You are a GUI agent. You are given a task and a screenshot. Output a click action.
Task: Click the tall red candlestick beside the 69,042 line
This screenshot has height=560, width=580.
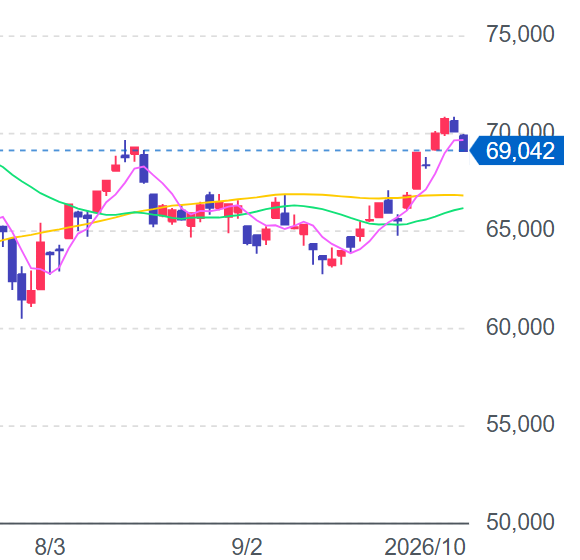(x=417, y=171)
